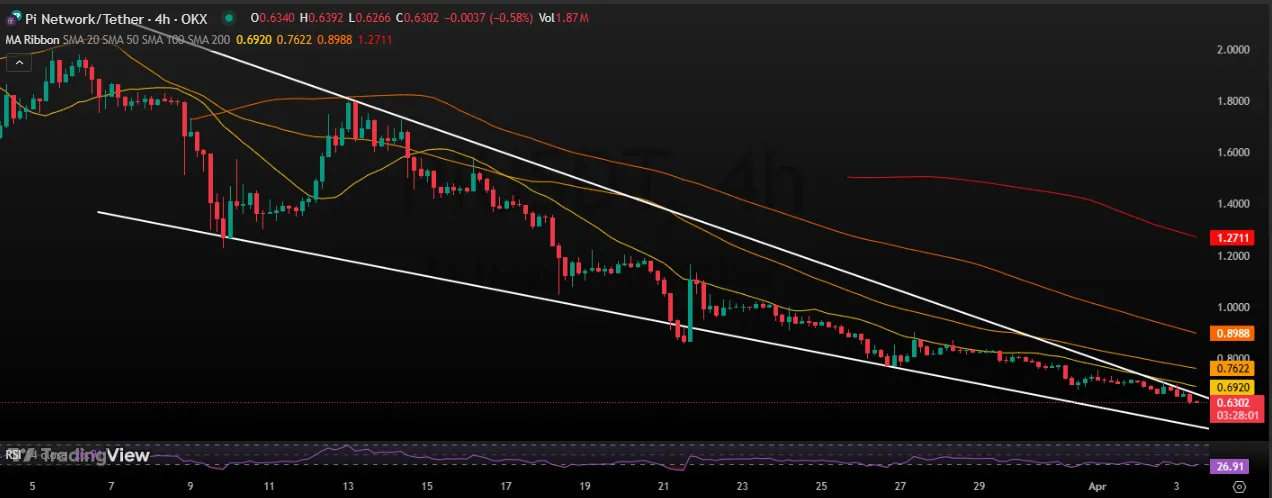Screen dimensions: 1272x498
Task: Click date 9 on the time axis
Action: coord(191,487)
